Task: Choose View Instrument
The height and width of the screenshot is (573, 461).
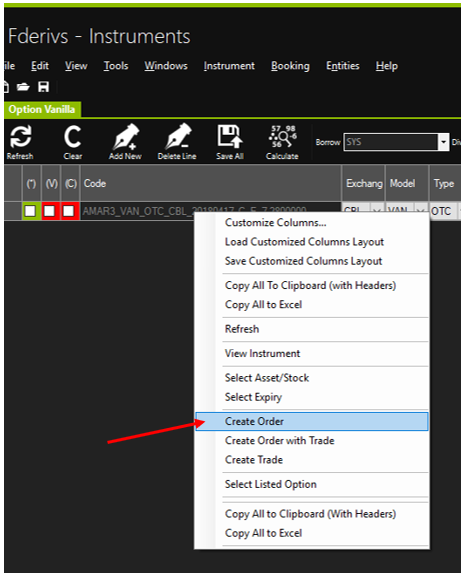Action: (x=262, y=353)
